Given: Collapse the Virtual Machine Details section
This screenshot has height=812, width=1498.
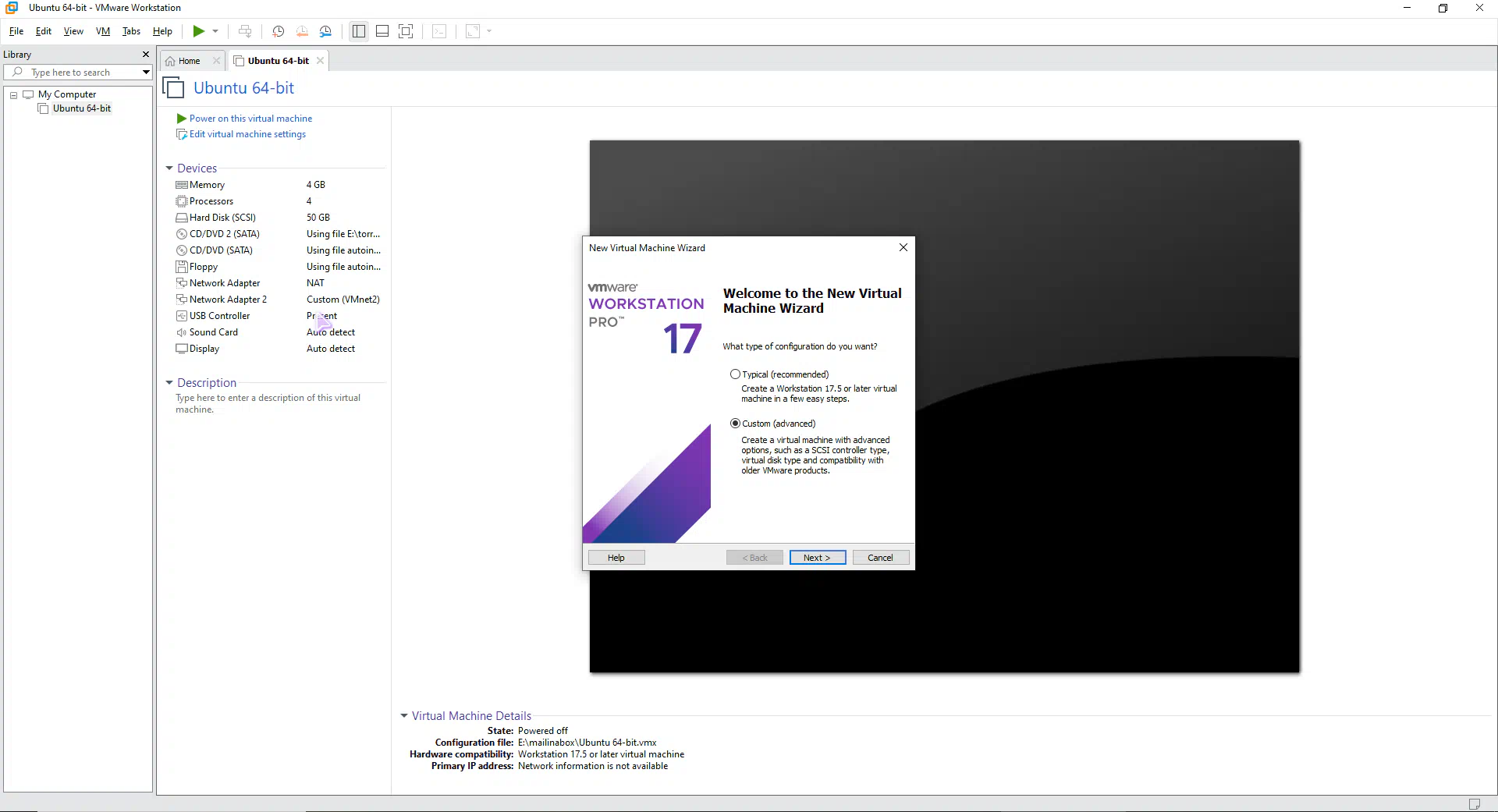Looking at the screenshot, I should click(404, 716).
